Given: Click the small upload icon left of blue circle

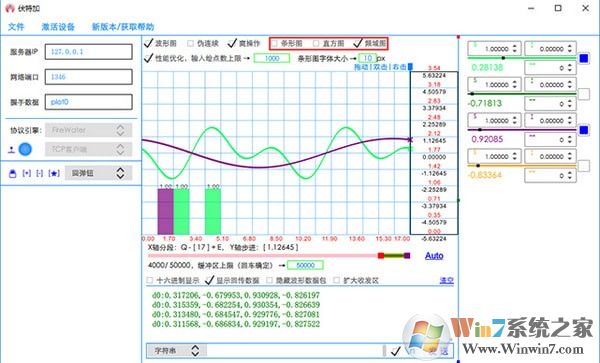Looking at the screenshot, I should (x=11, y=150).
